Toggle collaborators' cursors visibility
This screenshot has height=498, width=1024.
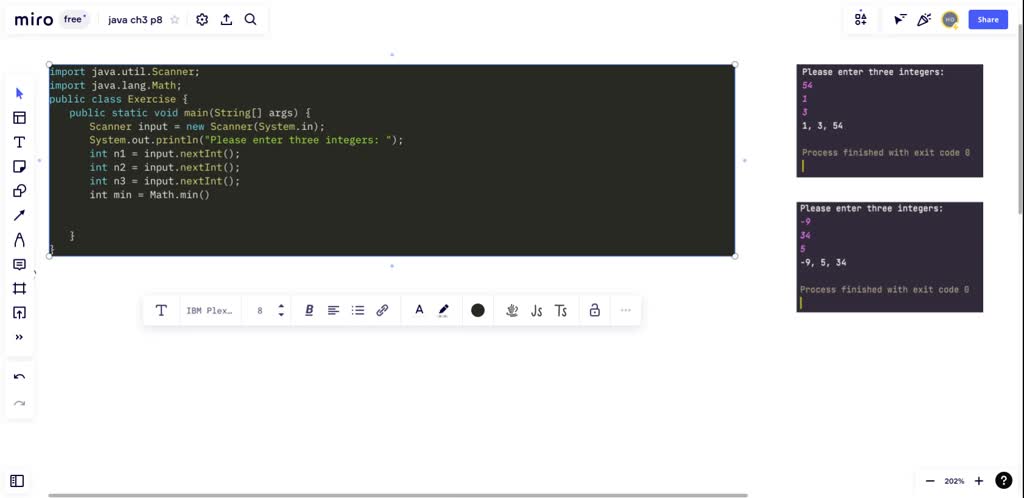[900, 20]
